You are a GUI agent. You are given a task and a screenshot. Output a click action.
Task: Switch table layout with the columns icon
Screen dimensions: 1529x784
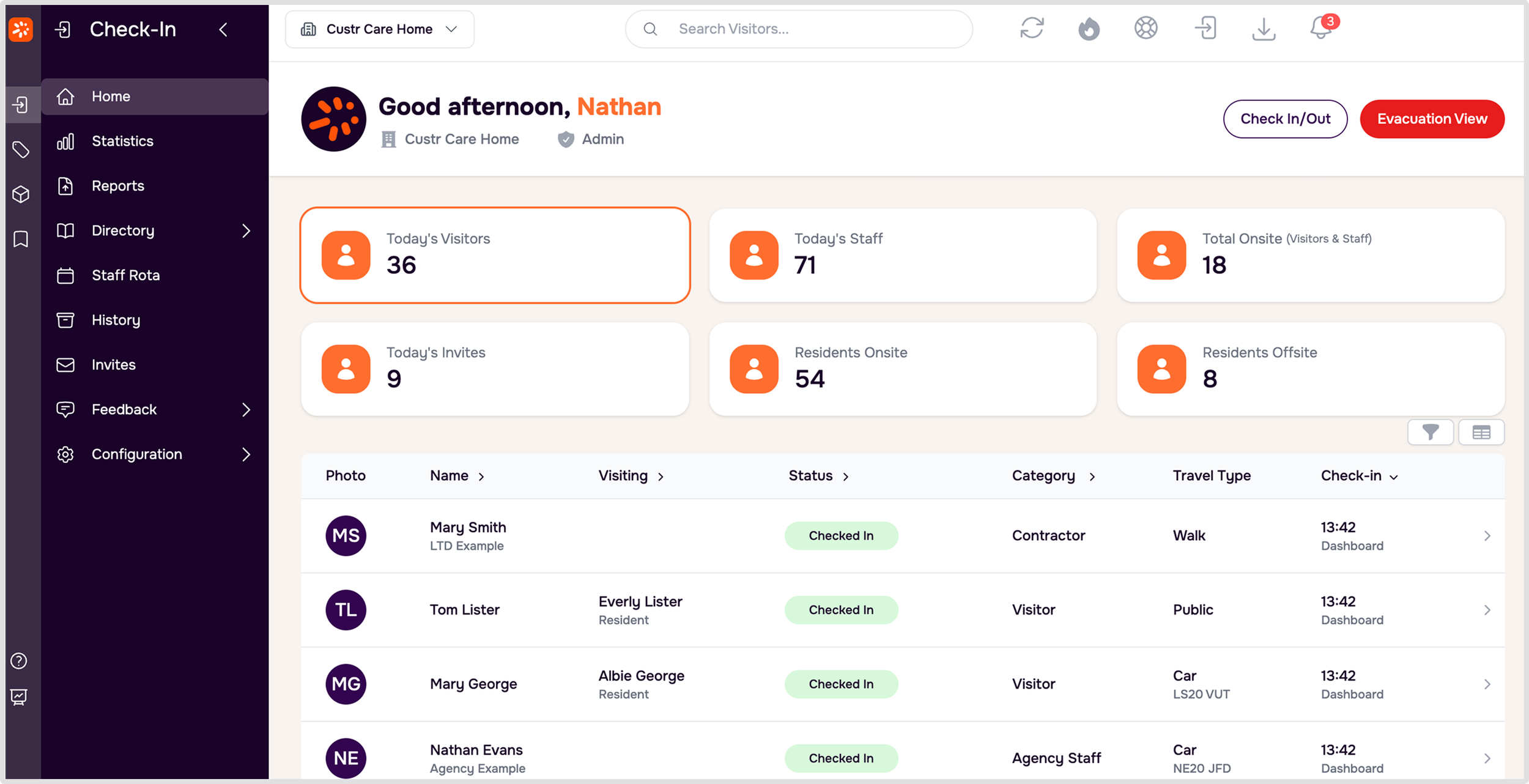1481,432
